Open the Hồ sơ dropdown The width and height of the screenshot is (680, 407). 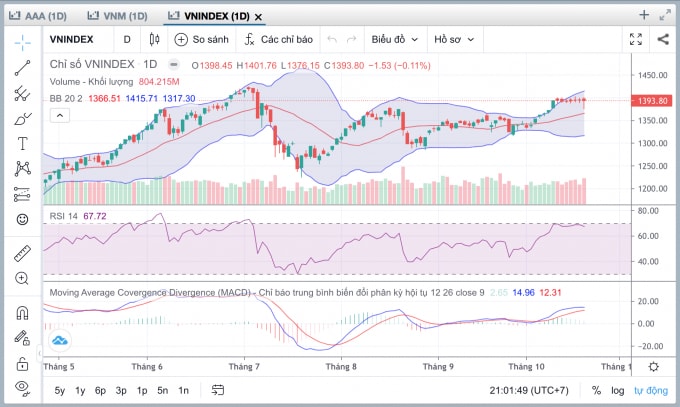[x=454, y=39]
